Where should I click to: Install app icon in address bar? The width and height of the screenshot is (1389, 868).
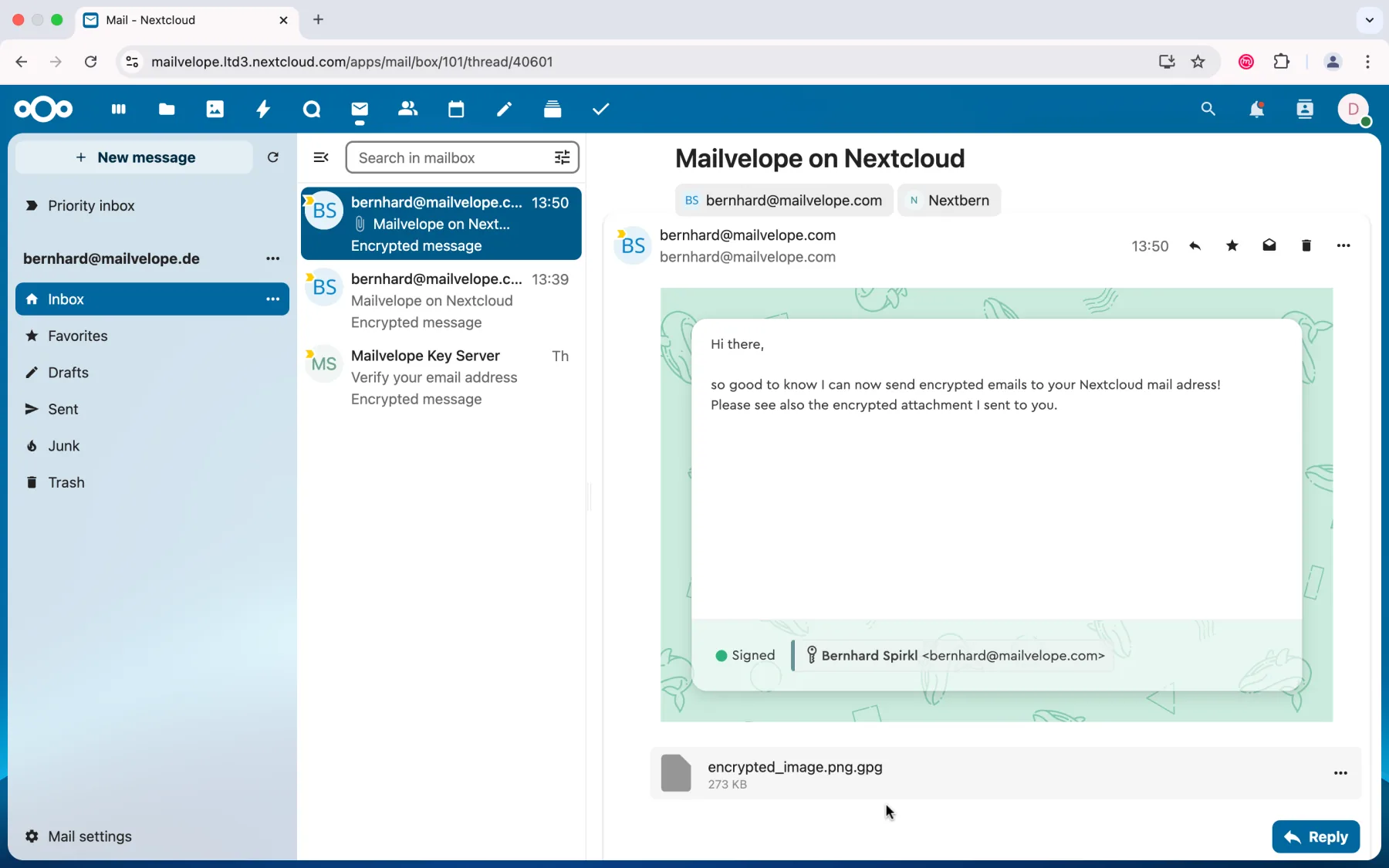tap(1166, 62)
